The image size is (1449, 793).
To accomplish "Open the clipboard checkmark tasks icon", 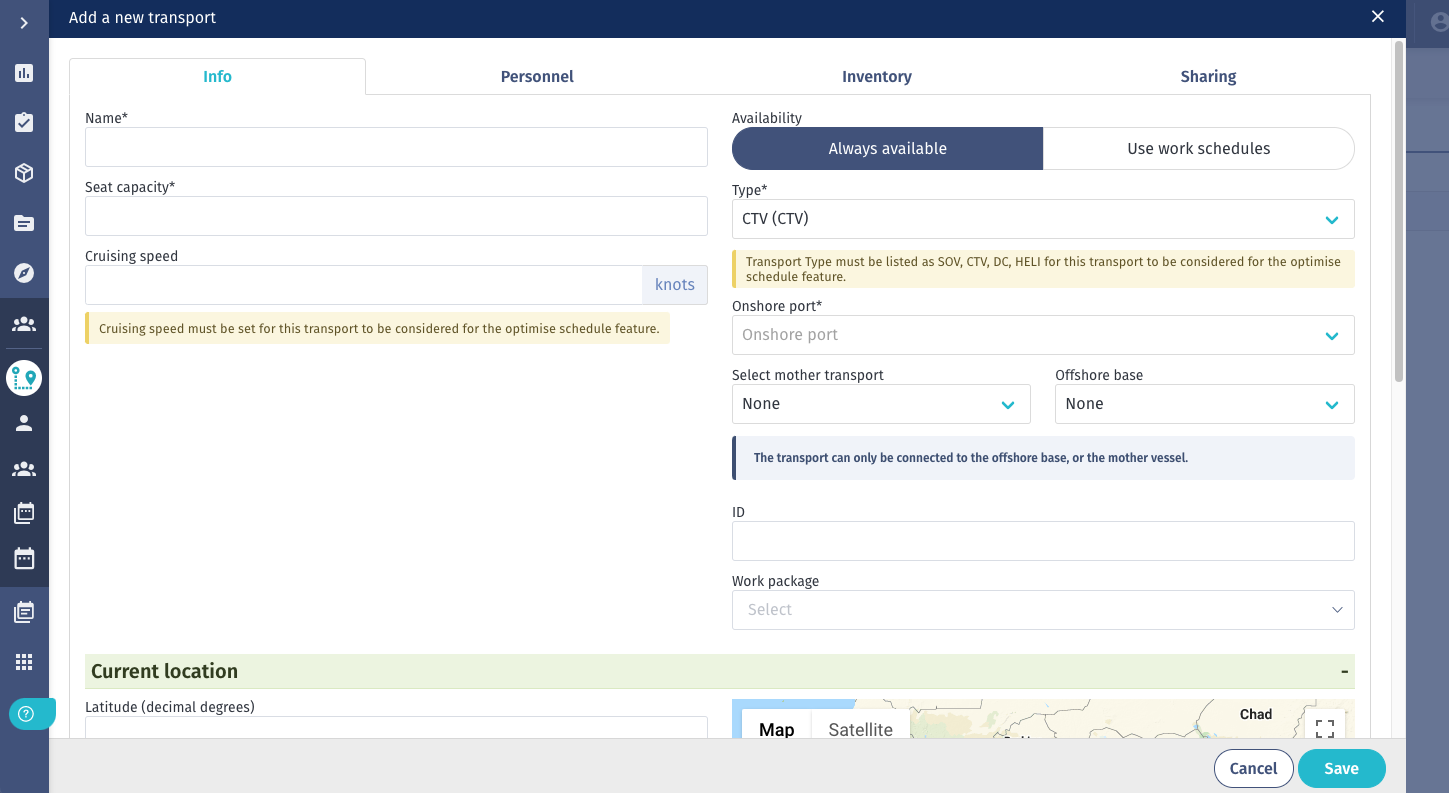I will pyautogui.click(x=24, y=123).
